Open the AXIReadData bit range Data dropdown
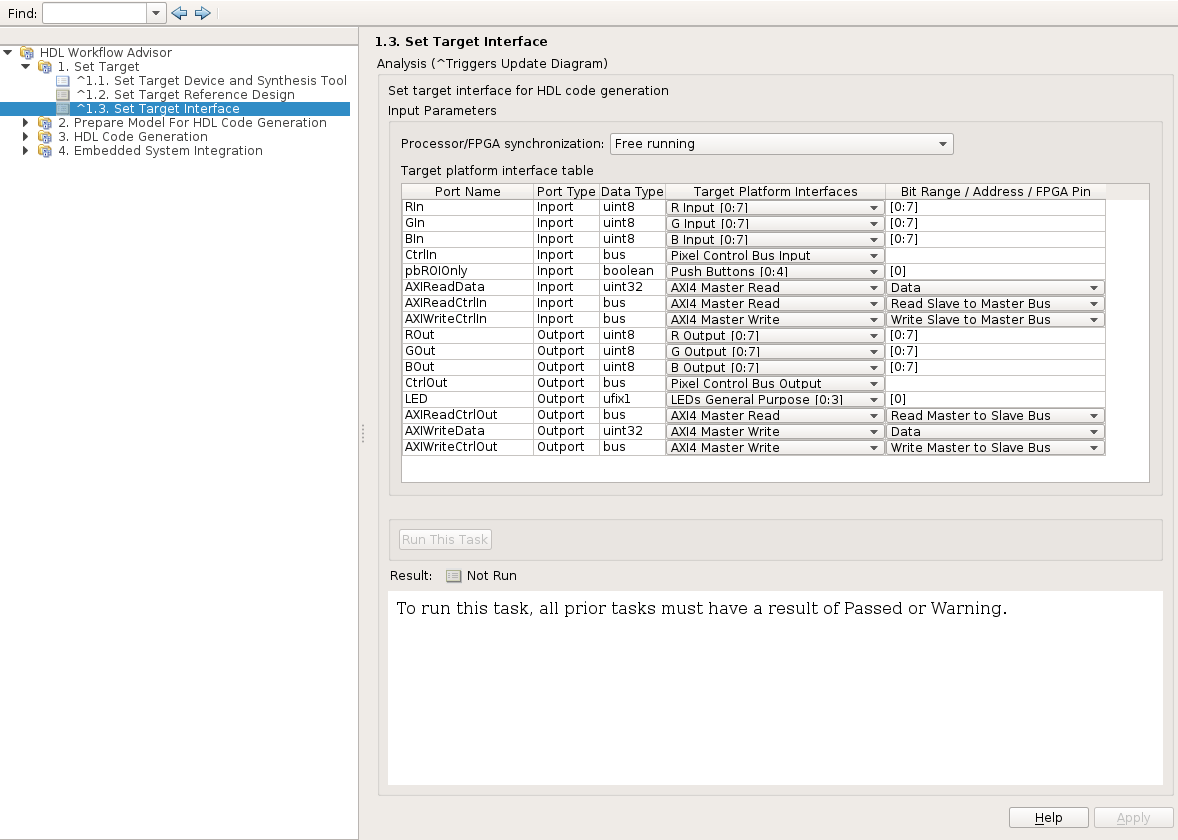Screen dimensions: 1178x840 (x=995, y=288)
